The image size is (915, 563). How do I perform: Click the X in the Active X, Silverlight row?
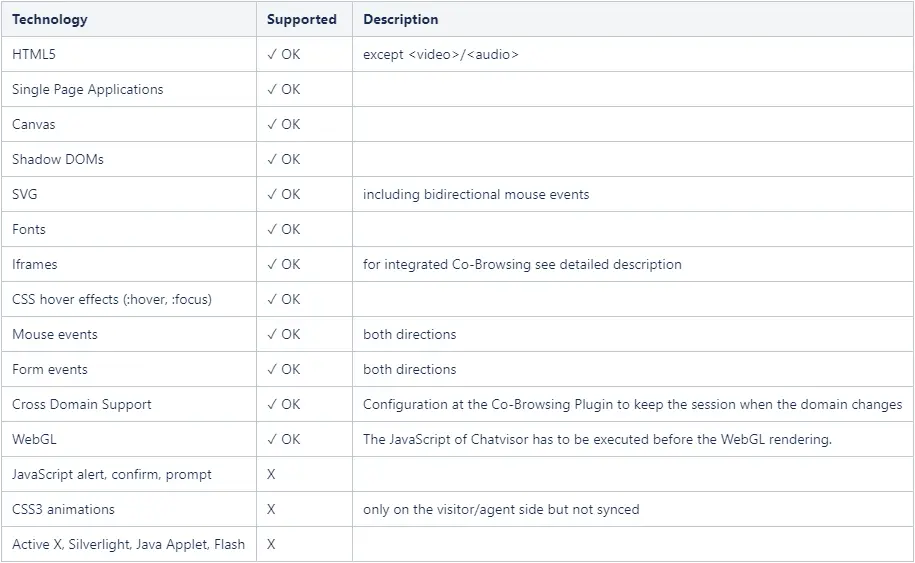[x=271, y=544]
